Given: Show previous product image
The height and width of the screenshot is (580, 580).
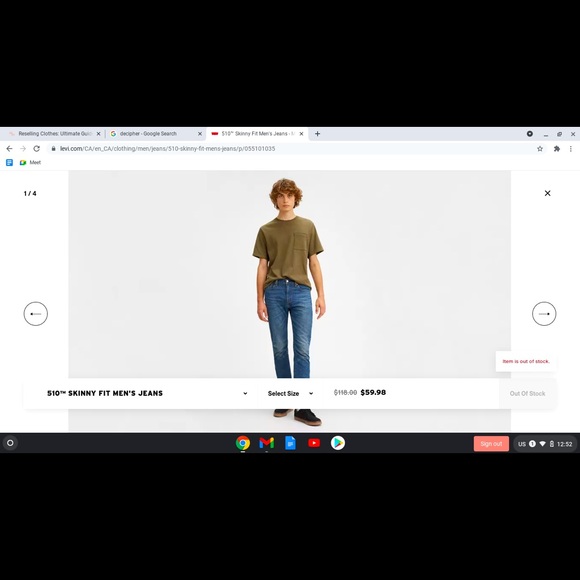Looking at the screenshot, I should 36,314.
